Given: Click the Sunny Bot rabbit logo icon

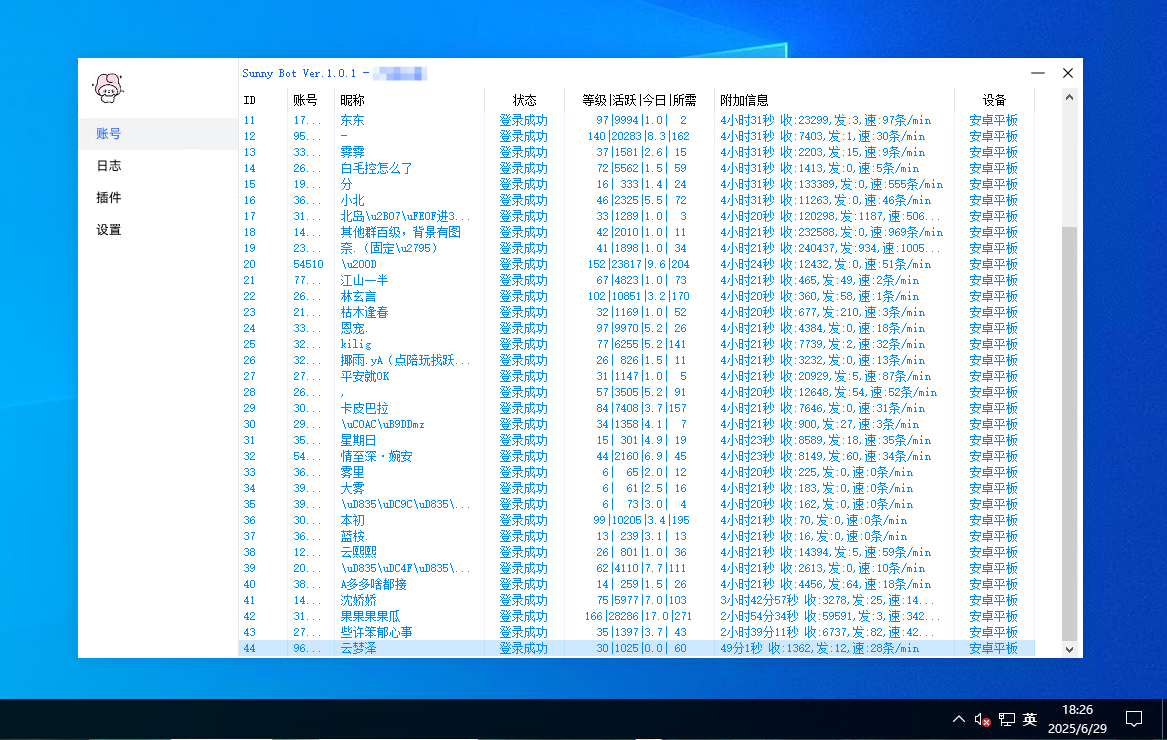Looking at the screenshot, I should [x=107, y=88].
